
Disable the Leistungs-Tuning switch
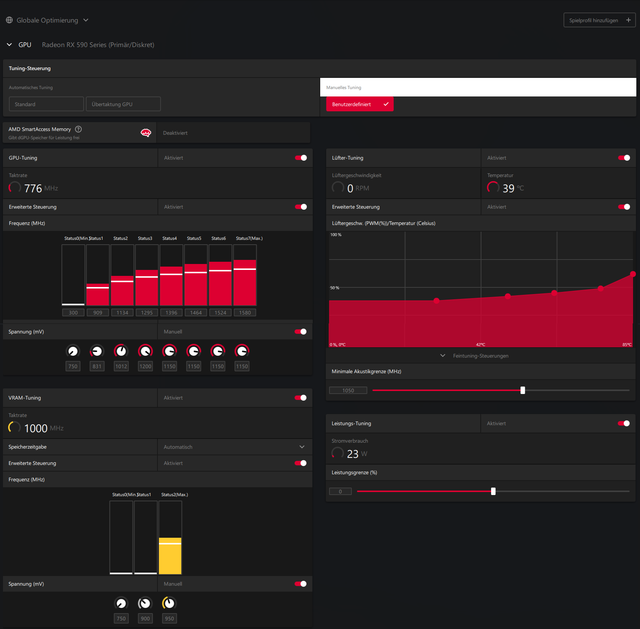[624, 423]
